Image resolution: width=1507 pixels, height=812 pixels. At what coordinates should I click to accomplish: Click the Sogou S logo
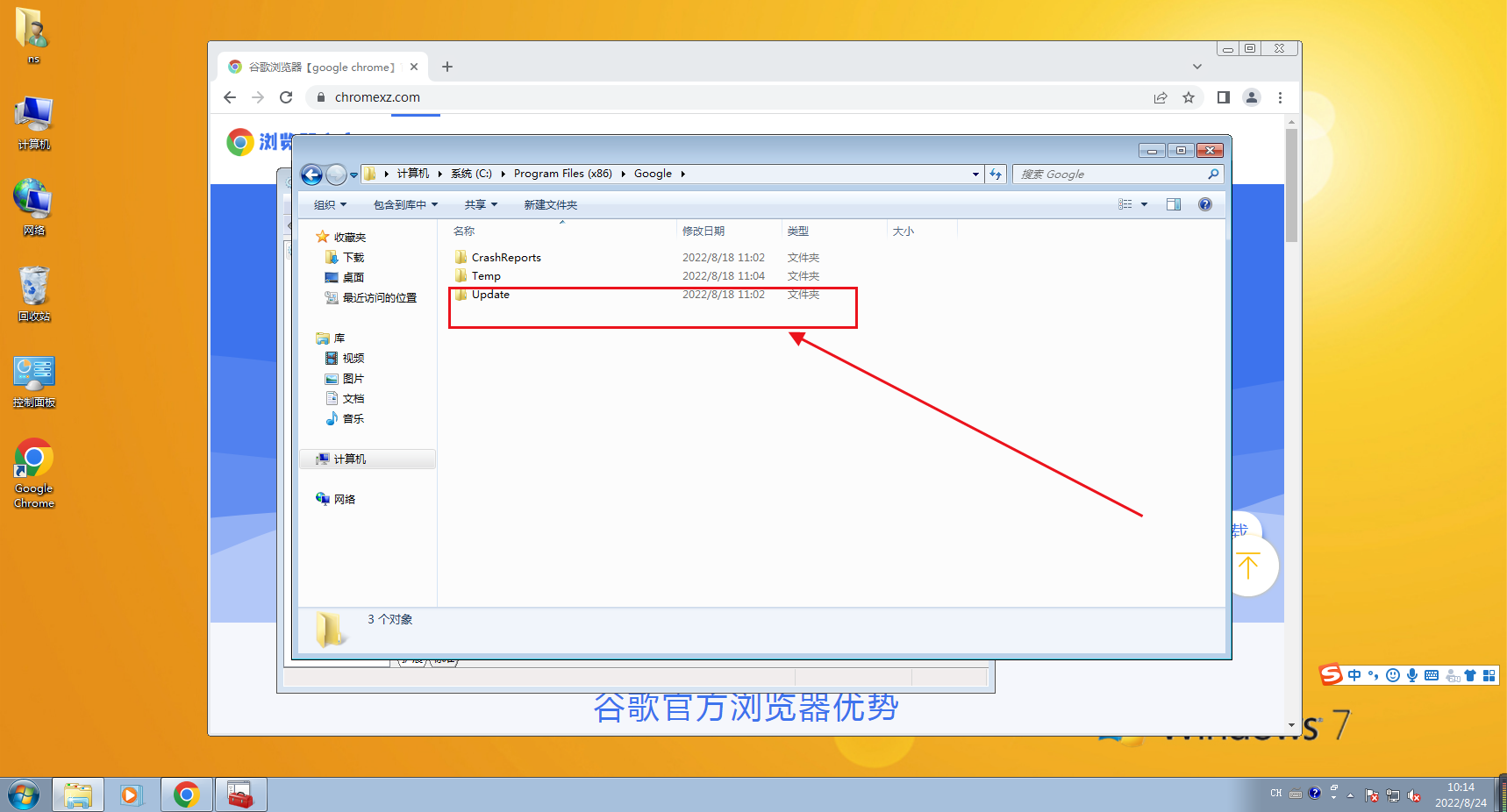(1332, 674)
